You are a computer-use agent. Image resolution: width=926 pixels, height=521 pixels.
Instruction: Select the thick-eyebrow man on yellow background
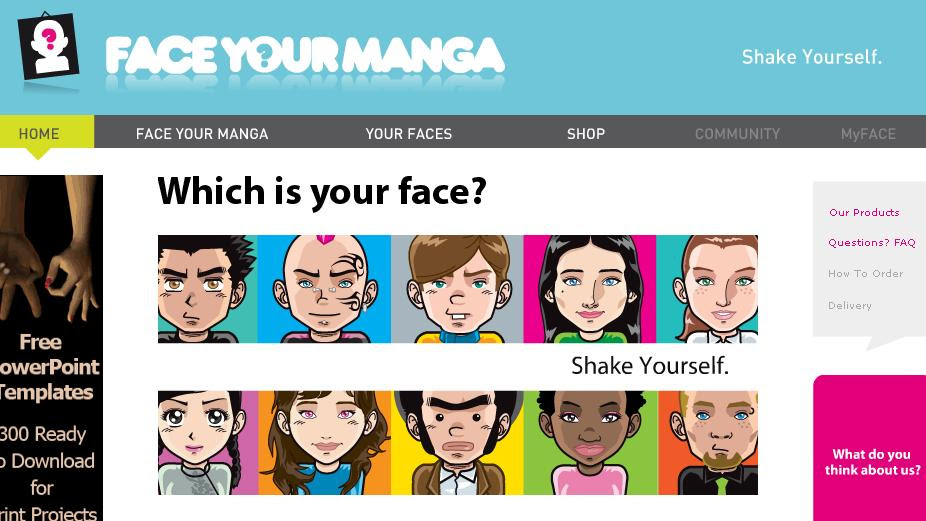pyautogui.click(x=457, y=442)
